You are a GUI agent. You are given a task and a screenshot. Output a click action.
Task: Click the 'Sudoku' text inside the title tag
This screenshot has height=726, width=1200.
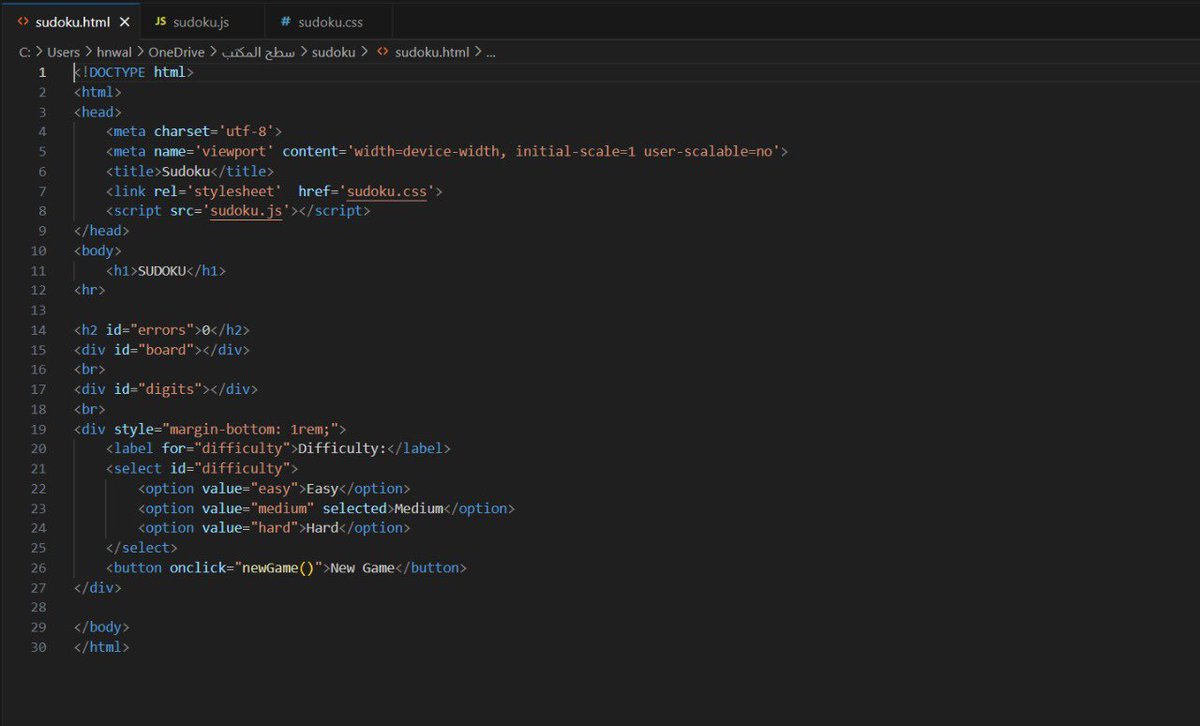186,171
